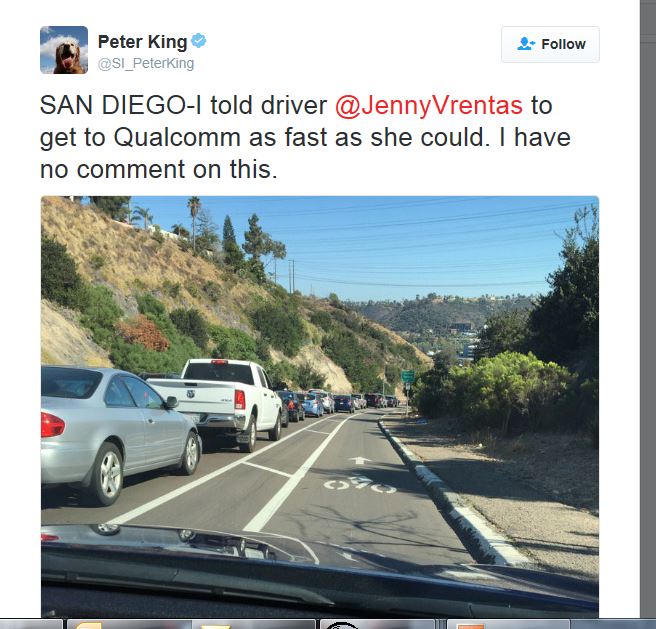Click the rightmost empty taskbar area
656x629 pixels.
[x=613, y=624]
